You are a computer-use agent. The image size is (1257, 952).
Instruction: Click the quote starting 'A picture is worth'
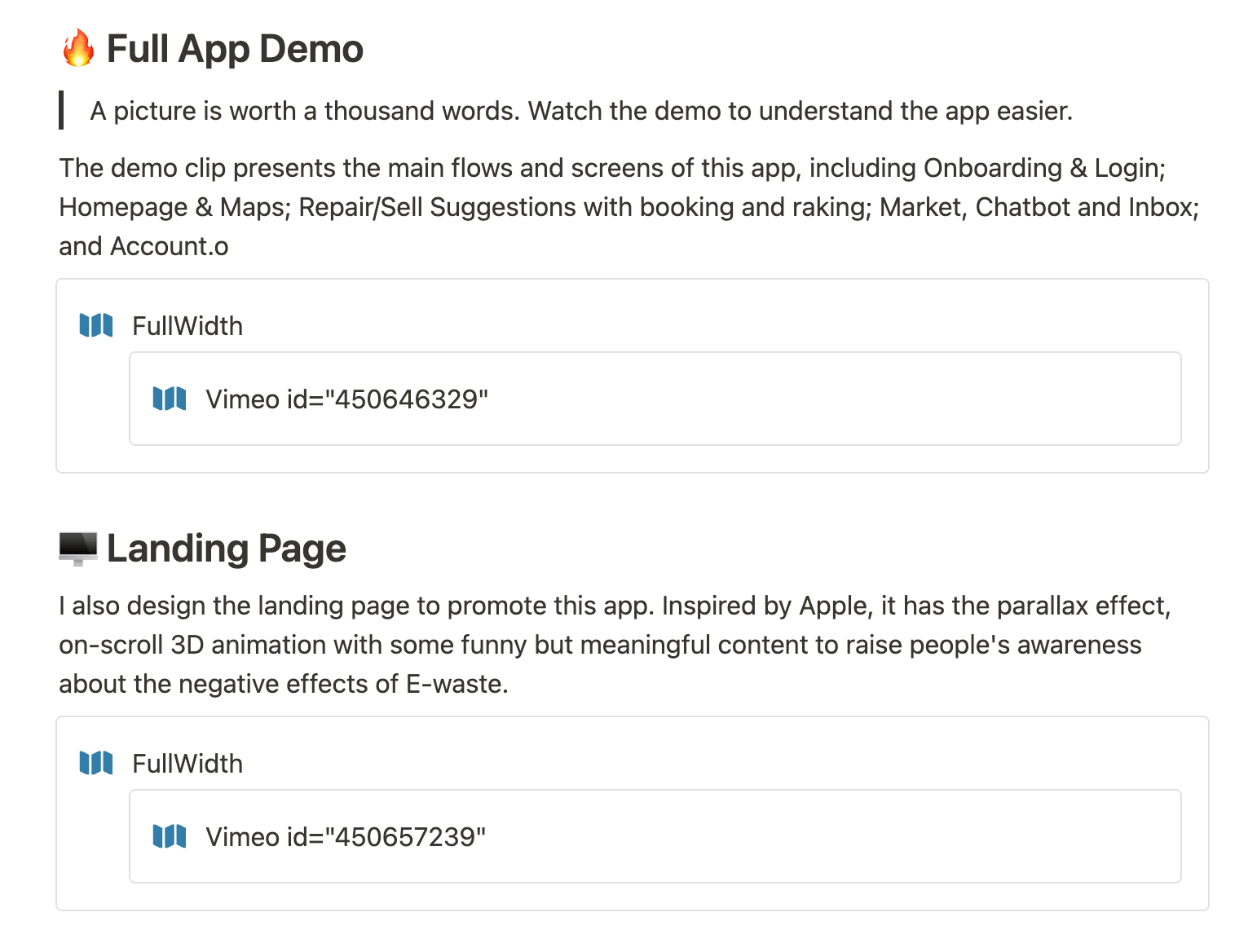tap(580, 111)
